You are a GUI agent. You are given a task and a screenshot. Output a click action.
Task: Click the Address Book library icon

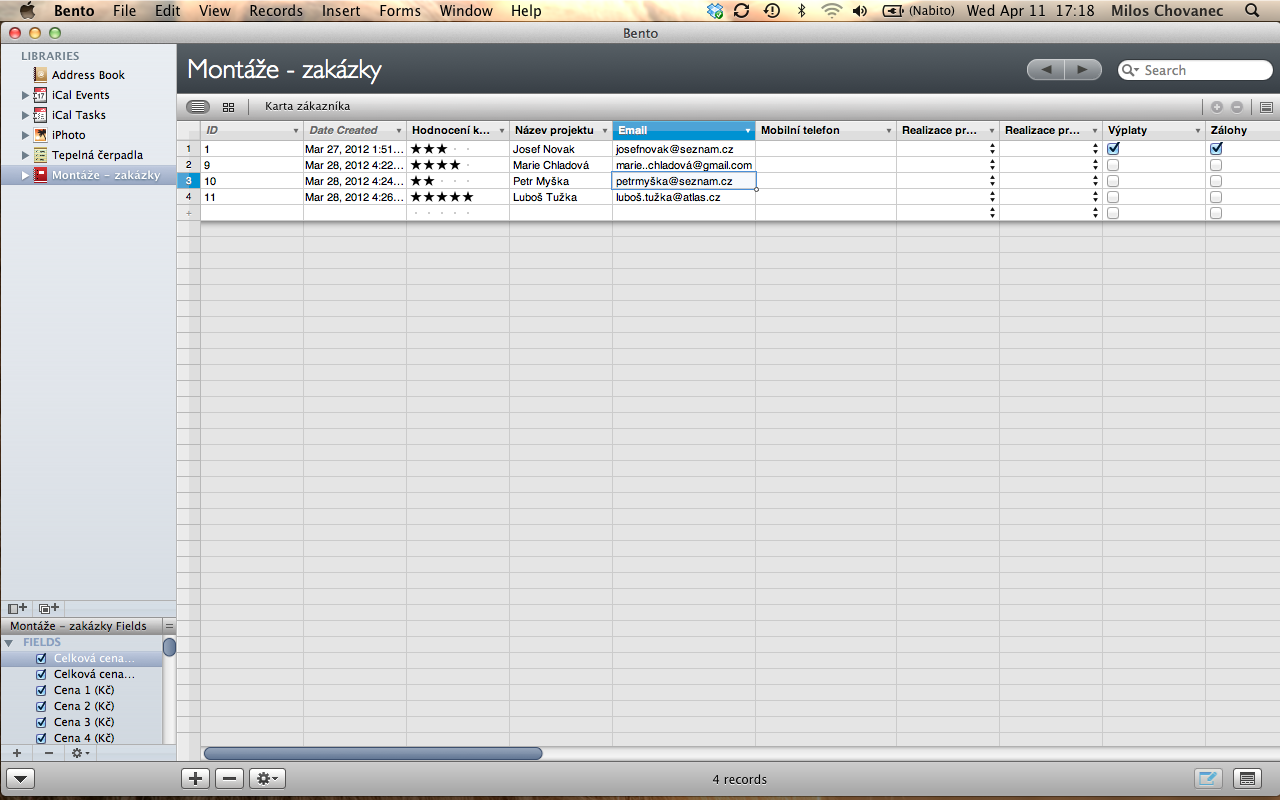40,75
